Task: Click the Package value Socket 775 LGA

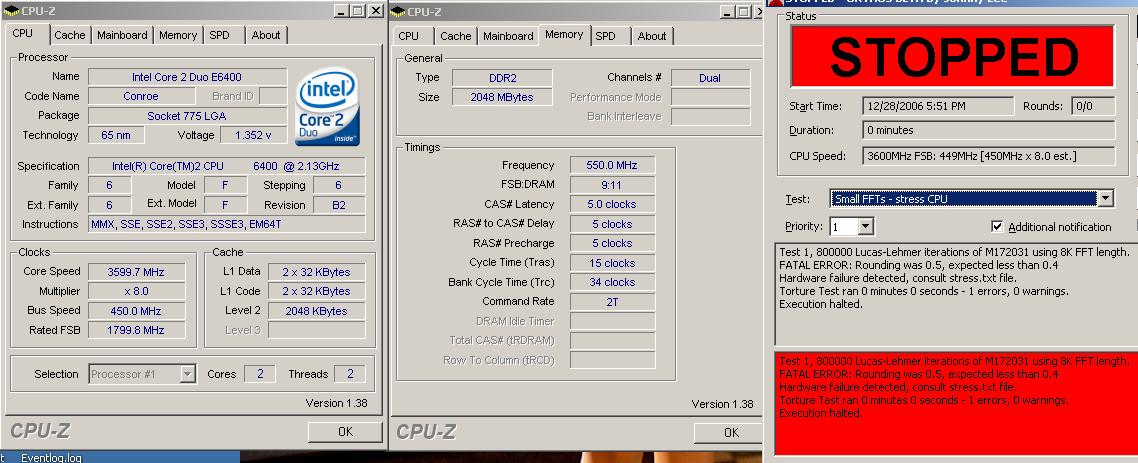Action: (187, 116)
